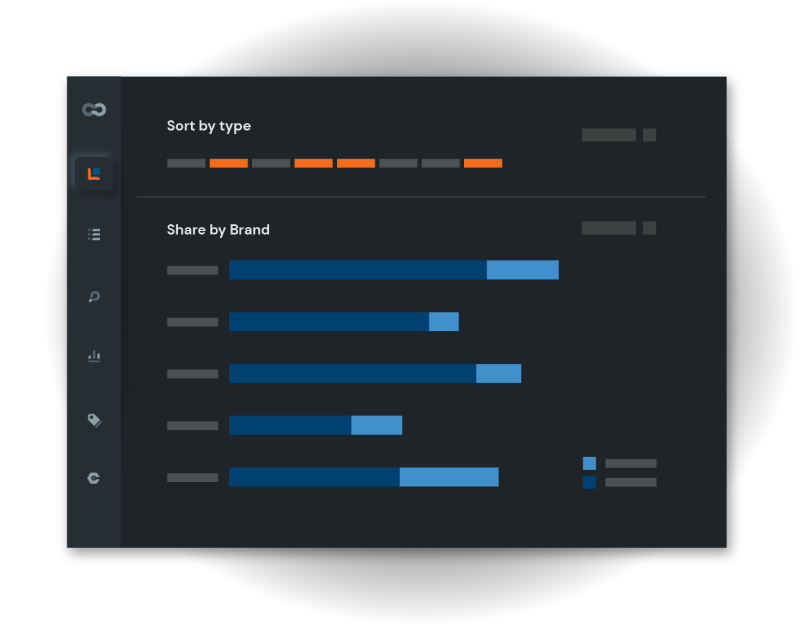
Task: Open the dropdown beside Sort by type
Action: 609,135
